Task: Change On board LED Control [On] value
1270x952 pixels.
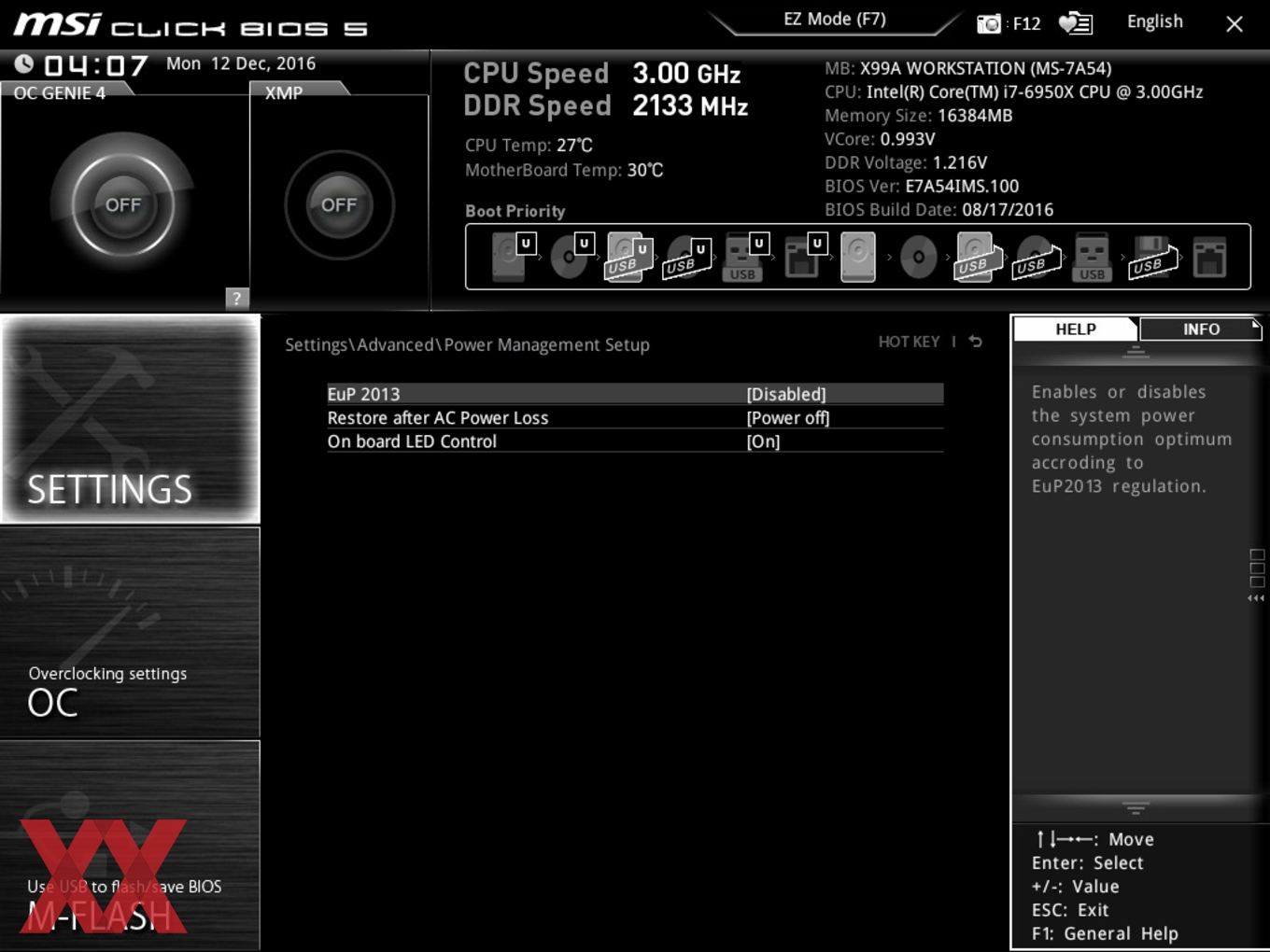Action: tap(763, 441)
